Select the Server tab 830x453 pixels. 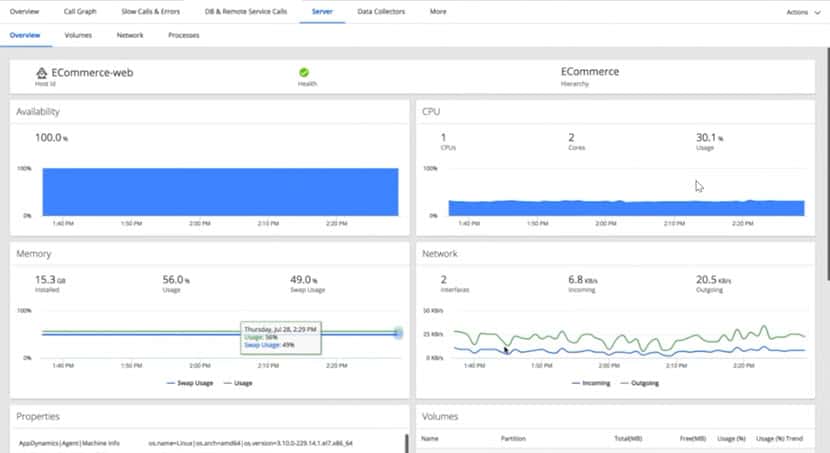coord(322,11)
